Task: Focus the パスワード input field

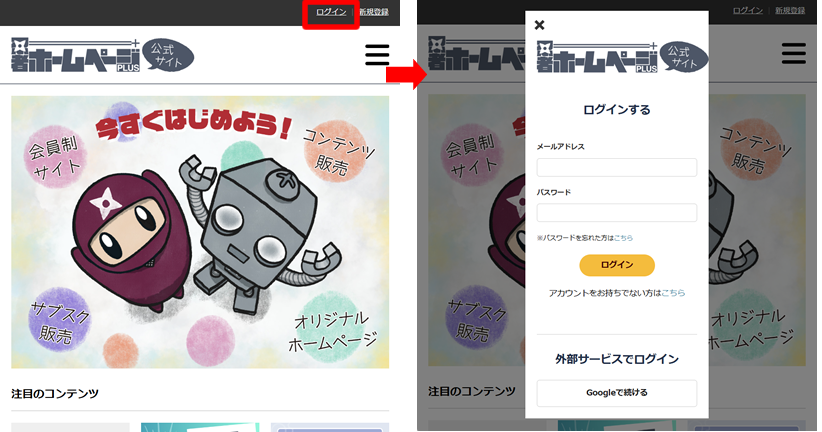Action: 616,212
